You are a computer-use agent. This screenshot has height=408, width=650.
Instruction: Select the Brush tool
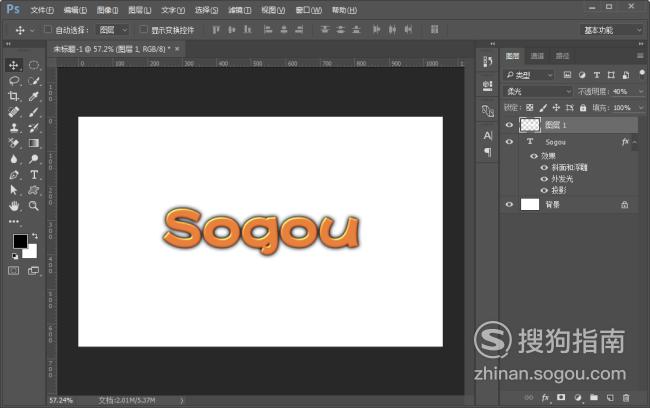click(x=34, y=112)
